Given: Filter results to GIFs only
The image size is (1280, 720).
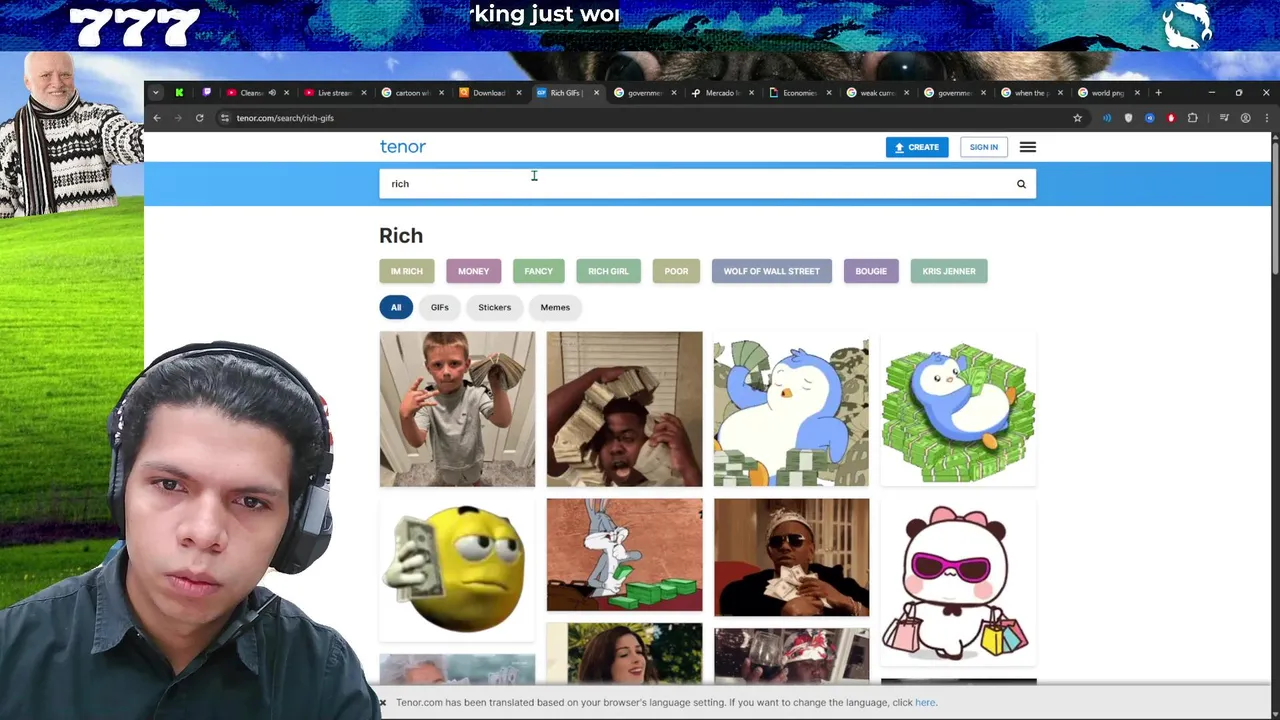Looking at the screenshot, I should tap(440, 307).
